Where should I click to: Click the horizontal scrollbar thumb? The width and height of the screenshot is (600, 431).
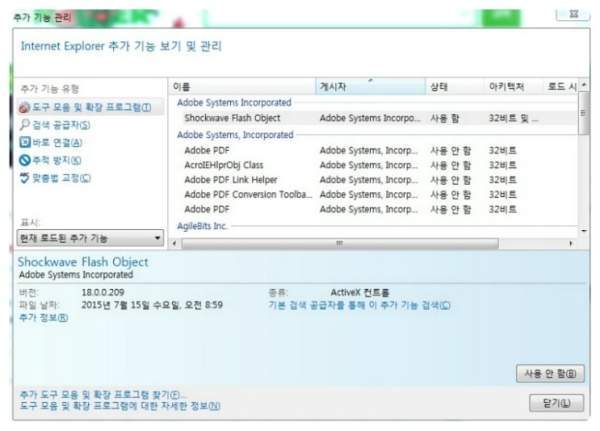pos(340,243)
